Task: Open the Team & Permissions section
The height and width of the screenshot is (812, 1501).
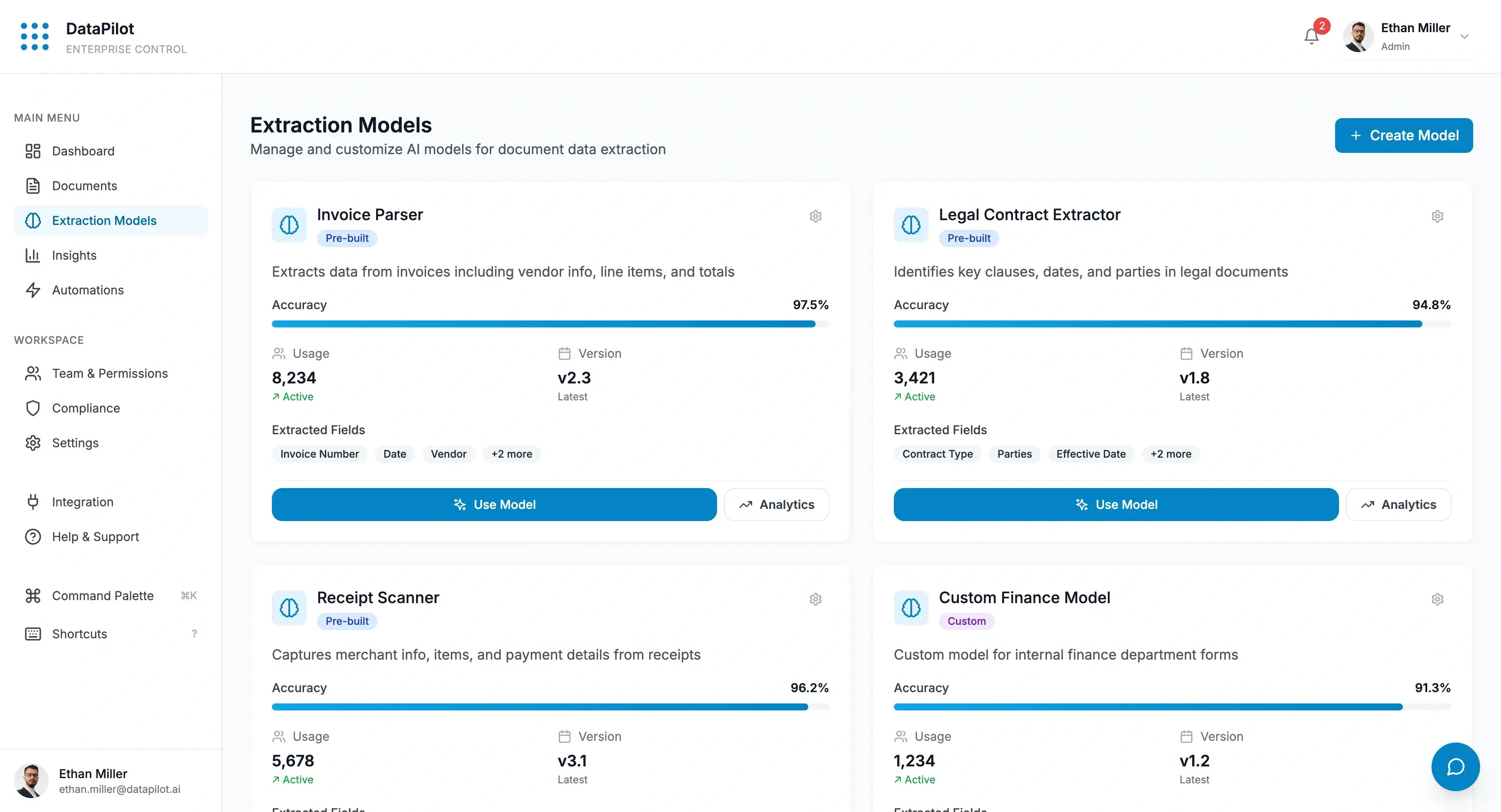Action: [109, 373]
